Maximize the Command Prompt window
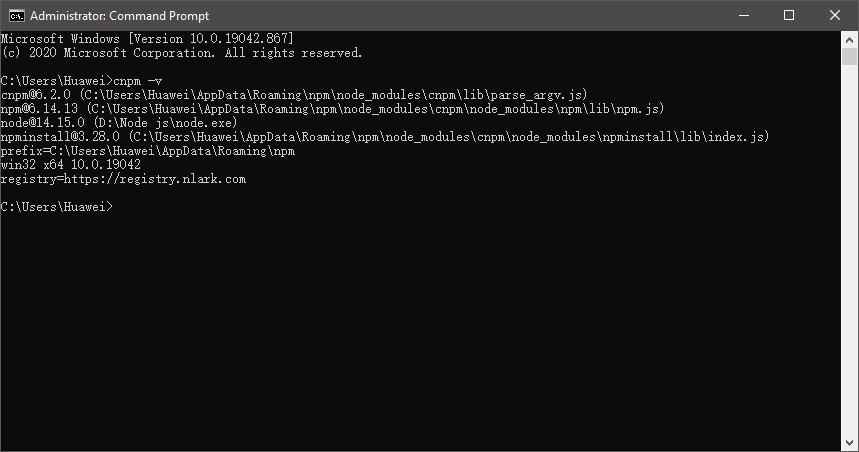 click(x=789, y=15)
